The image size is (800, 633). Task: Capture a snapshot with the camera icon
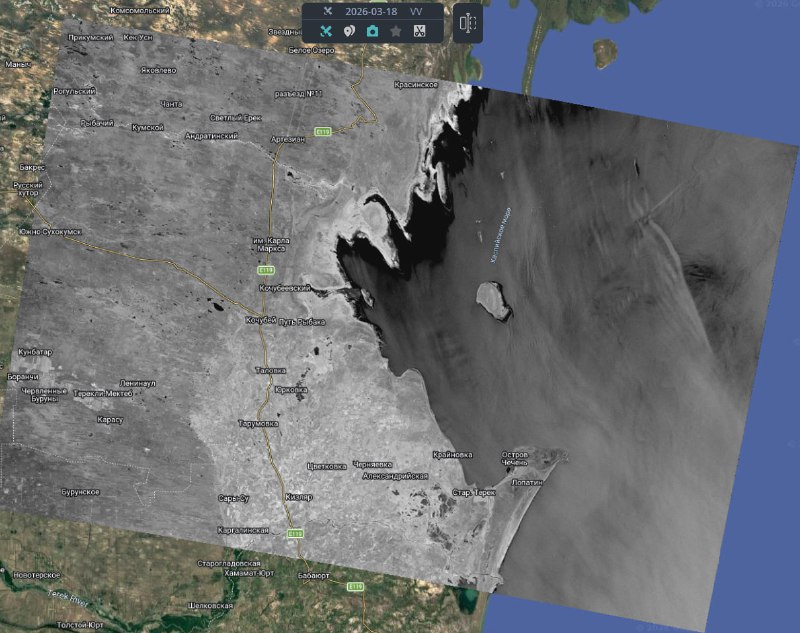pyautogui.click(x=372, y=31)
